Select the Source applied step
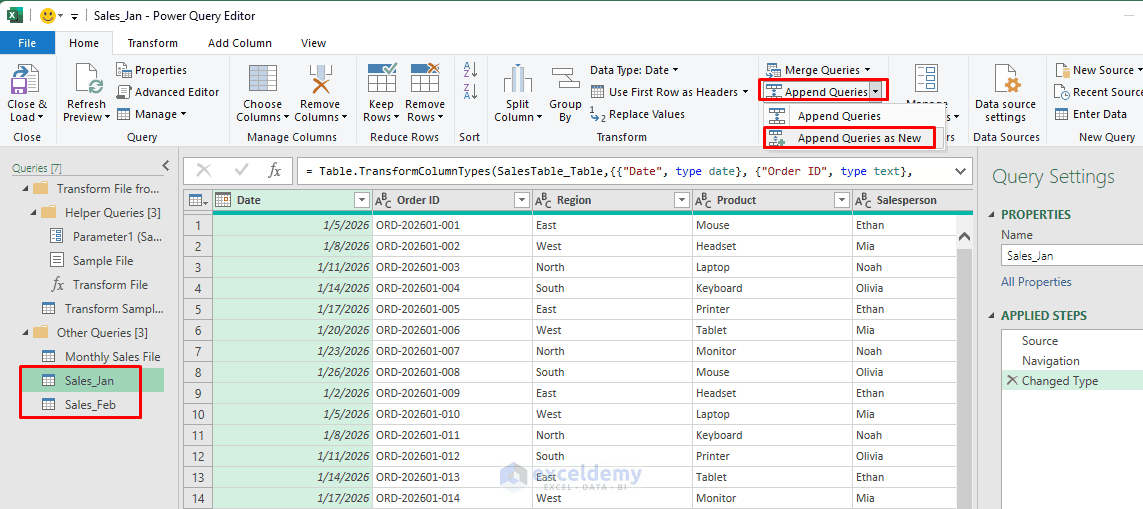The width and height of the screenshot is (1143, 509). pos(1039,341)
